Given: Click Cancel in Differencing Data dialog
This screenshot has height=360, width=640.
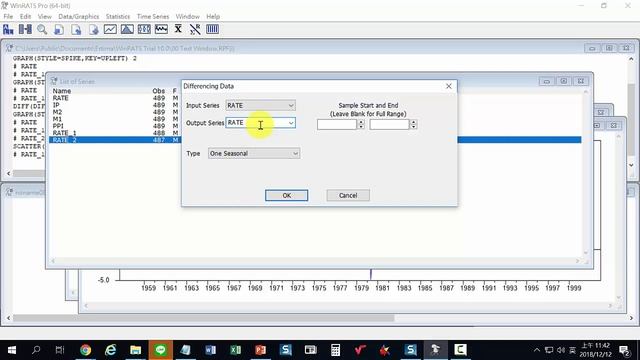Looking at the screenshot, I should click(348, 196).
